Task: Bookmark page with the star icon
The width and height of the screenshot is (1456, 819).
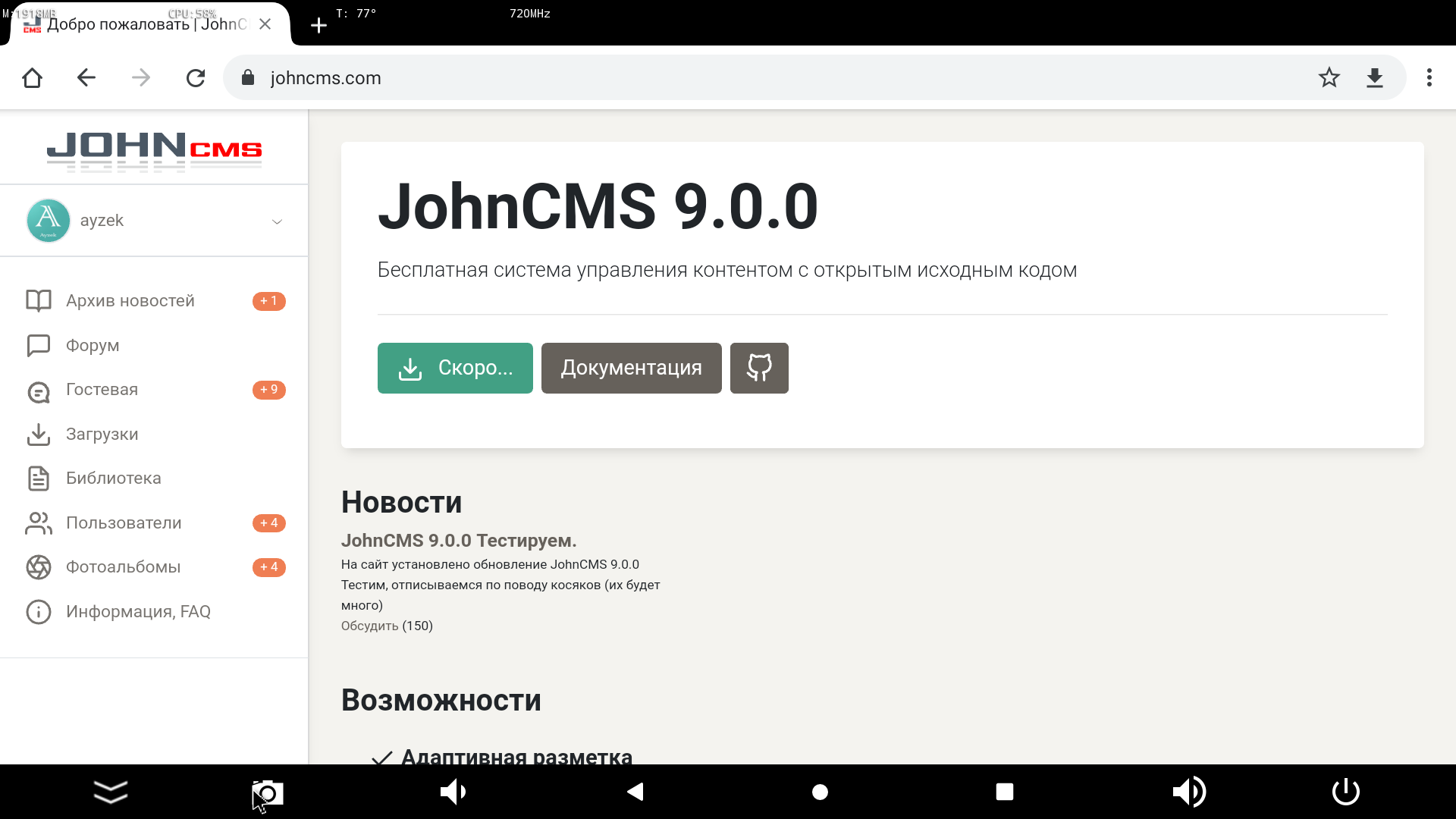Action: (x=1329, y=77)
